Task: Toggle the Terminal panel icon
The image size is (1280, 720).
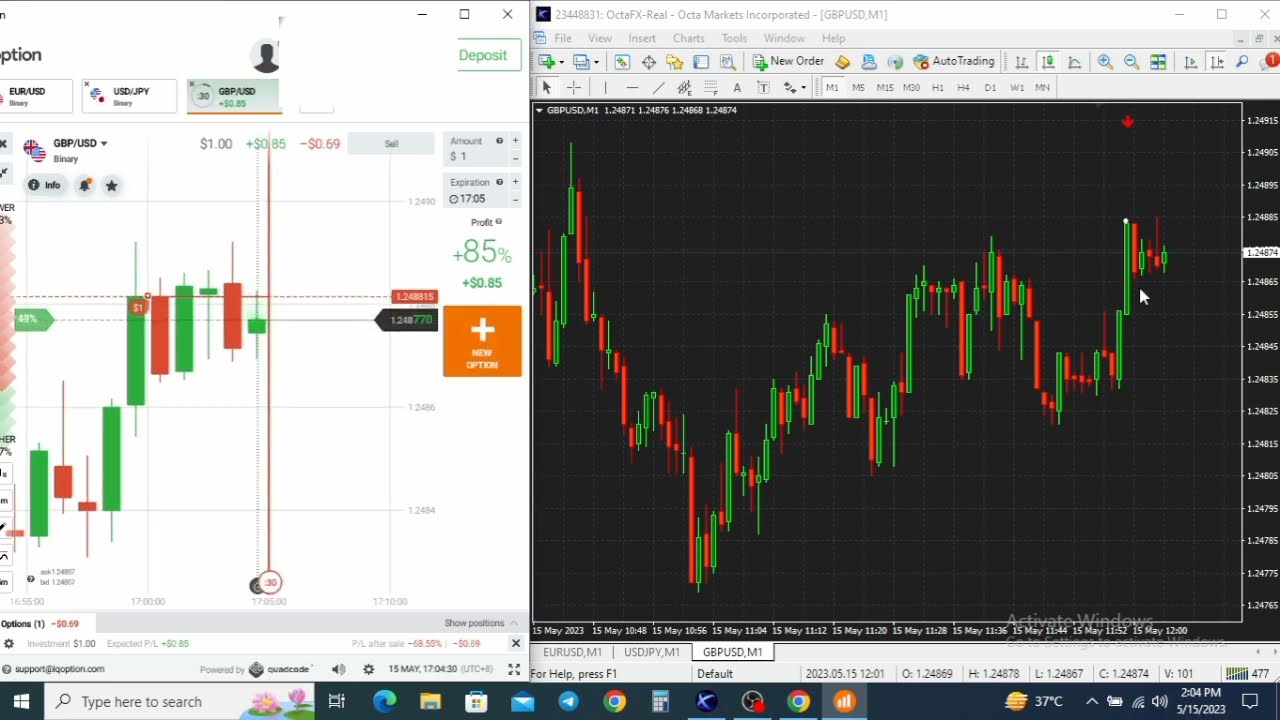Action: coord(701,61)
